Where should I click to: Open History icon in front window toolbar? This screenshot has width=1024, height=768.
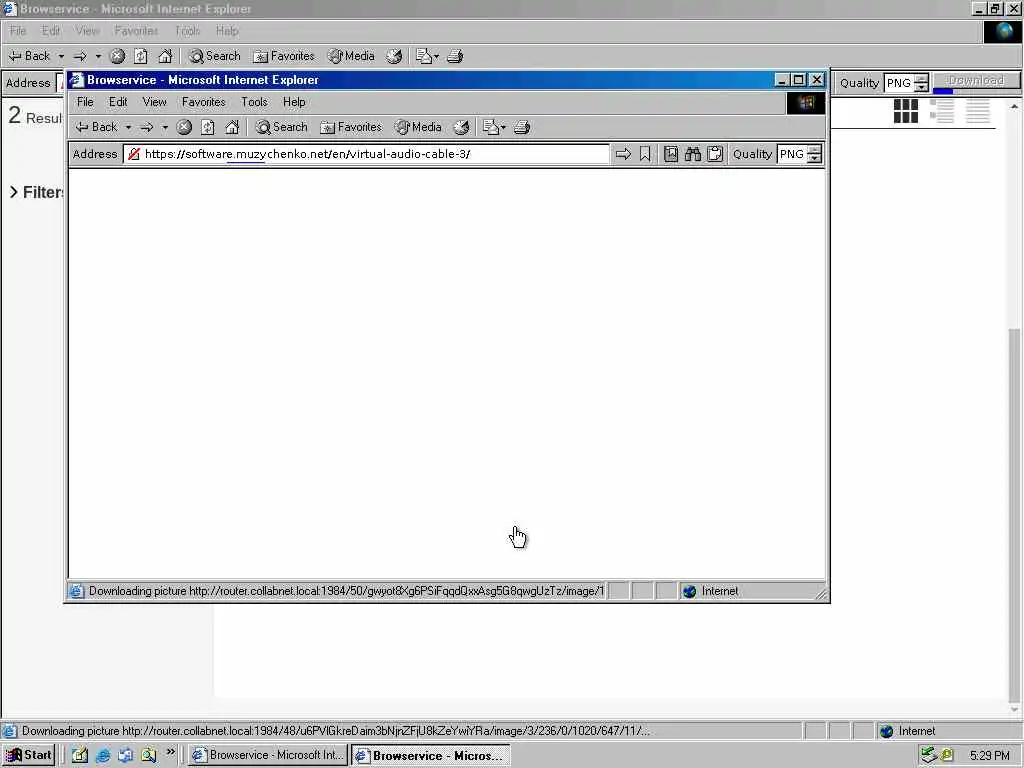coord(461,127)
